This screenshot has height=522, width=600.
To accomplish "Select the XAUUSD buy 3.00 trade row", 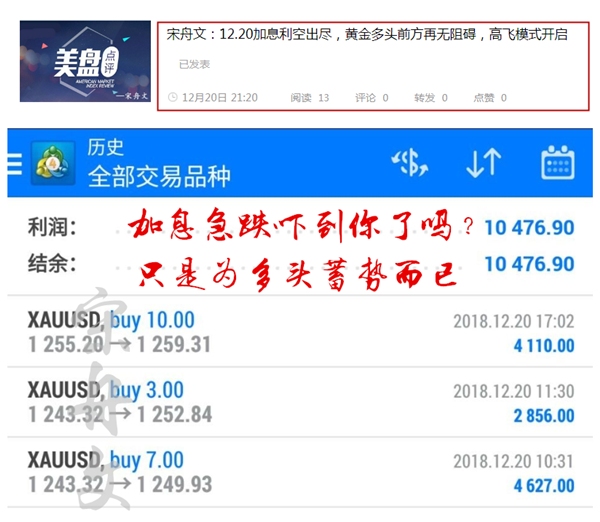I will coord(300,402).
